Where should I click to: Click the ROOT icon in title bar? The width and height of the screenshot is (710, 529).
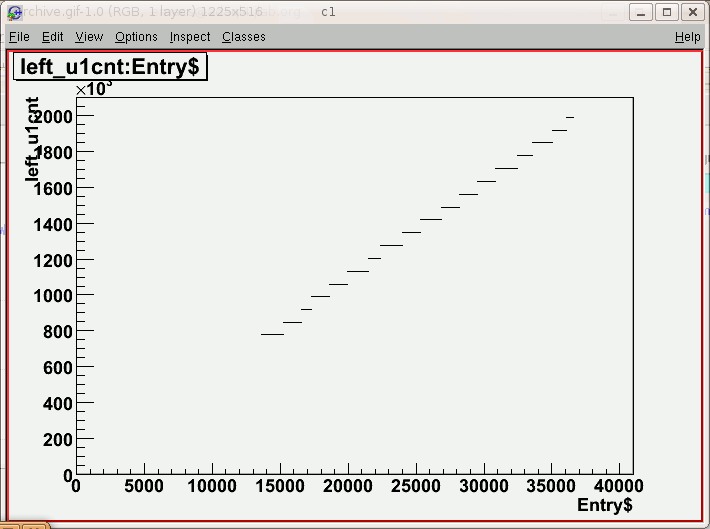coord(14,12)
